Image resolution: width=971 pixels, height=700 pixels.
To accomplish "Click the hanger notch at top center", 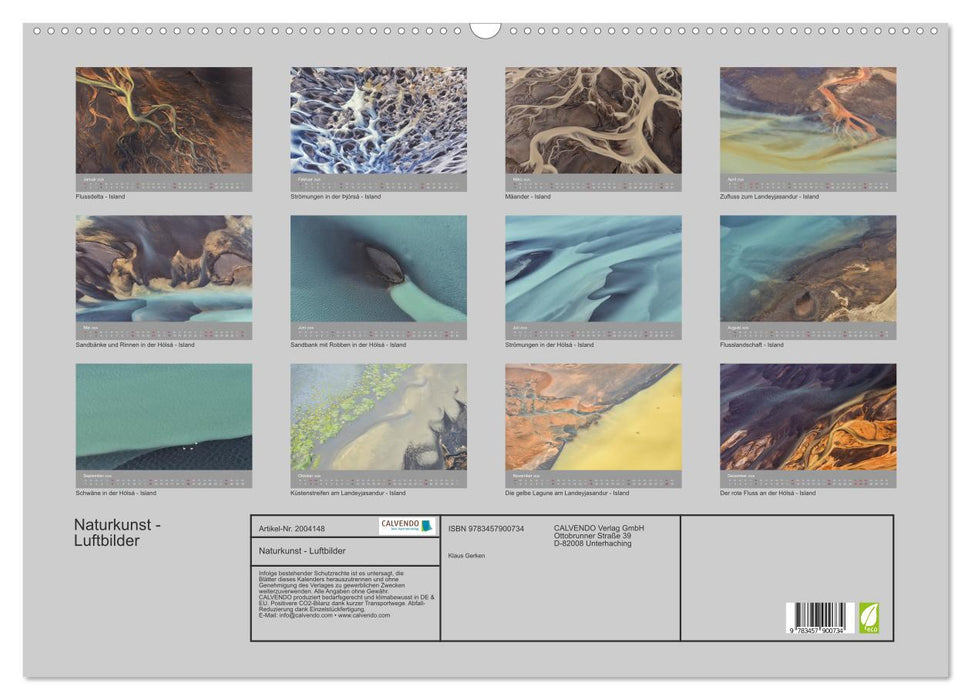I will [485, 30].
